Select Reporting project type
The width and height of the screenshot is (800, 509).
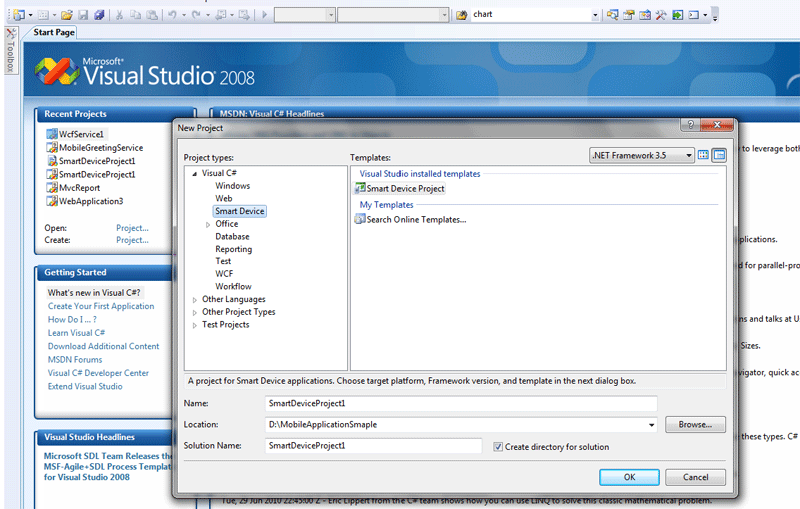pyautogui.click(x=234, y=249)
